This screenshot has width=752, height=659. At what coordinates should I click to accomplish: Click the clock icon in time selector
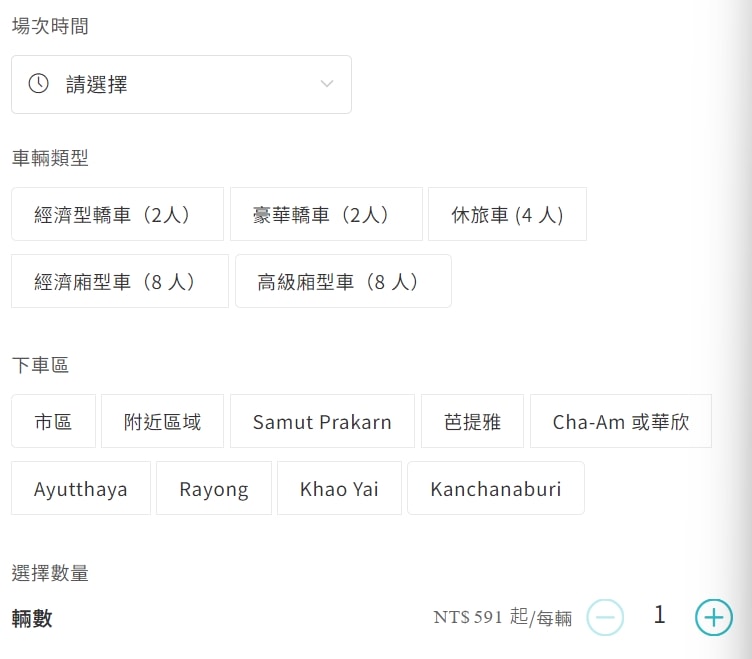coord(38,83)
